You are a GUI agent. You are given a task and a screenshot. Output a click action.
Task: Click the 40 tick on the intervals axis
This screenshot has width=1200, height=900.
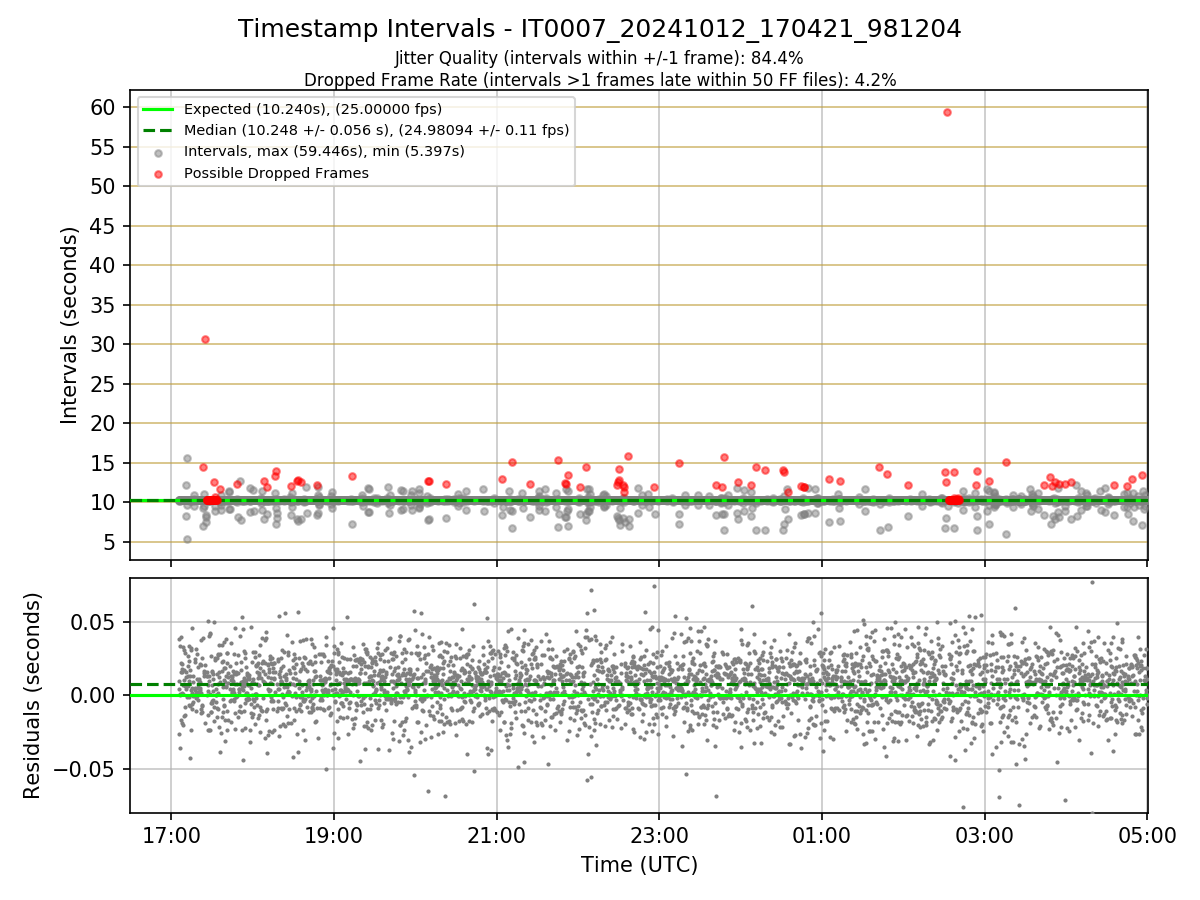click(x=105, y=265)
